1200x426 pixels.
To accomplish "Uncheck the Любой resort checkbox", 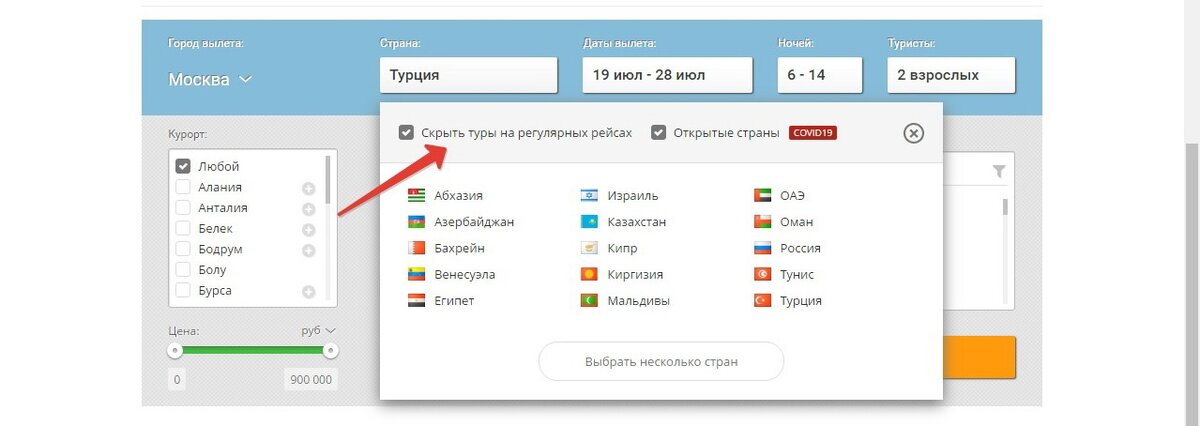I will pyautogui.click(x=183, y=166).
